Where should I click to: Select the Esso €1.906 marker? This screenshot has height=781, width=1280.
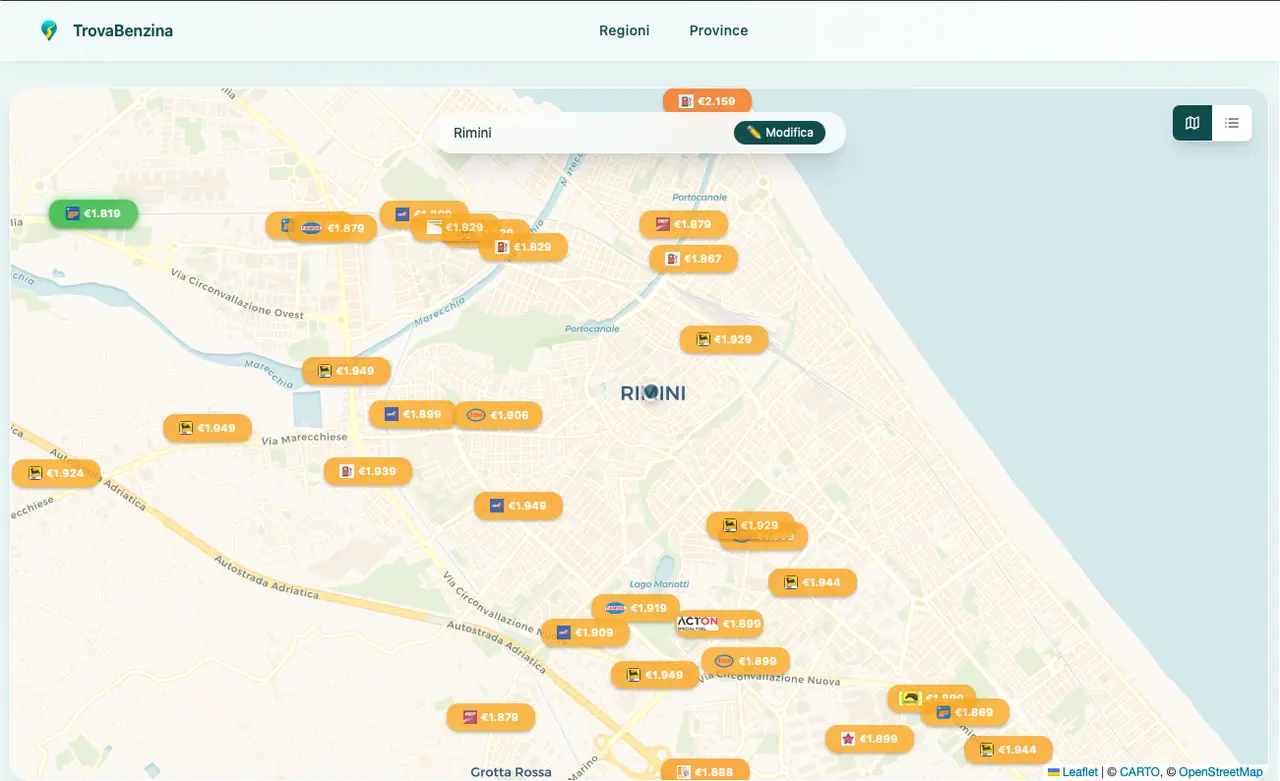point(498,415)
